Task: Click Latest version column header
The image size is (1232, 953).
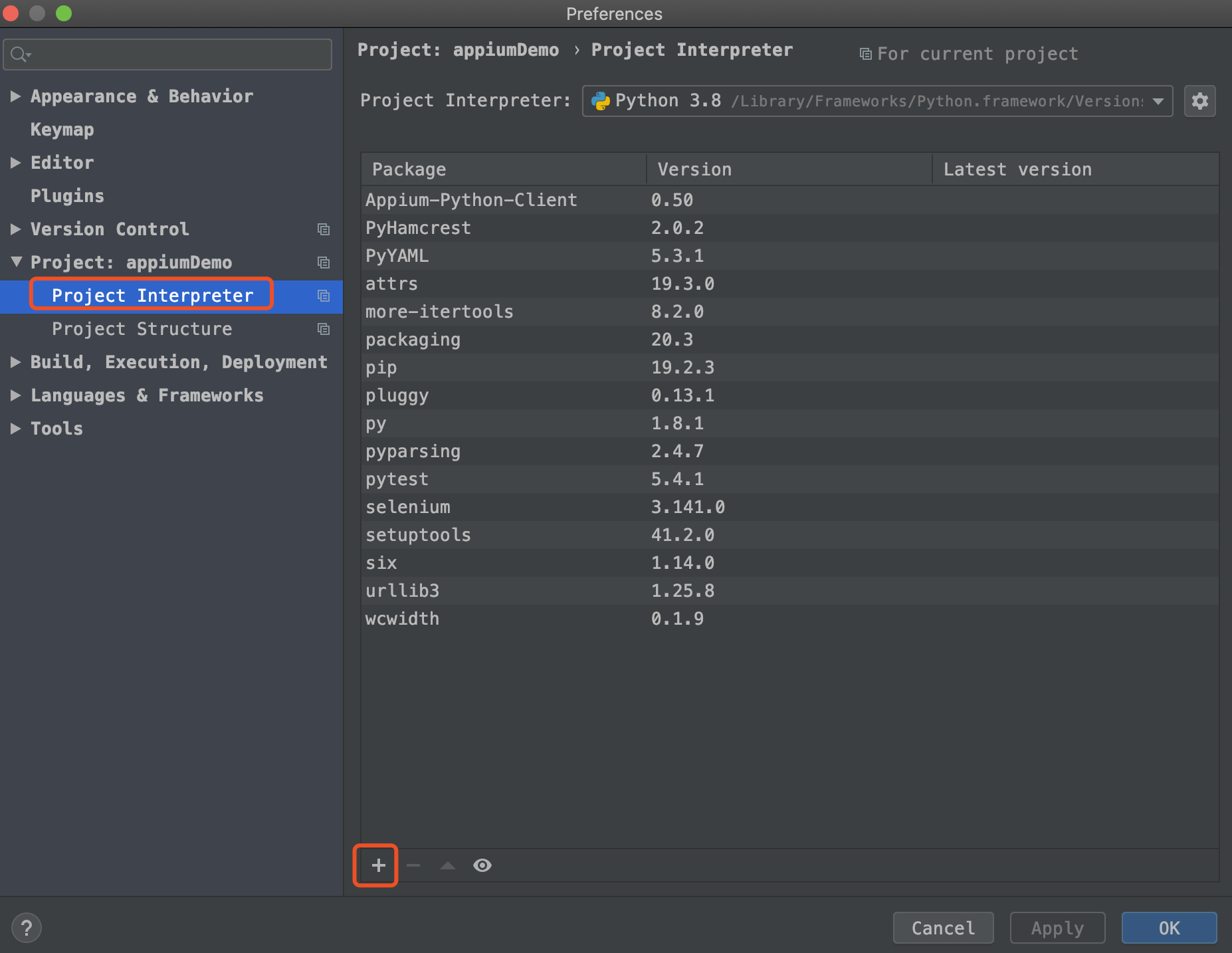Action: point(1076,169)
